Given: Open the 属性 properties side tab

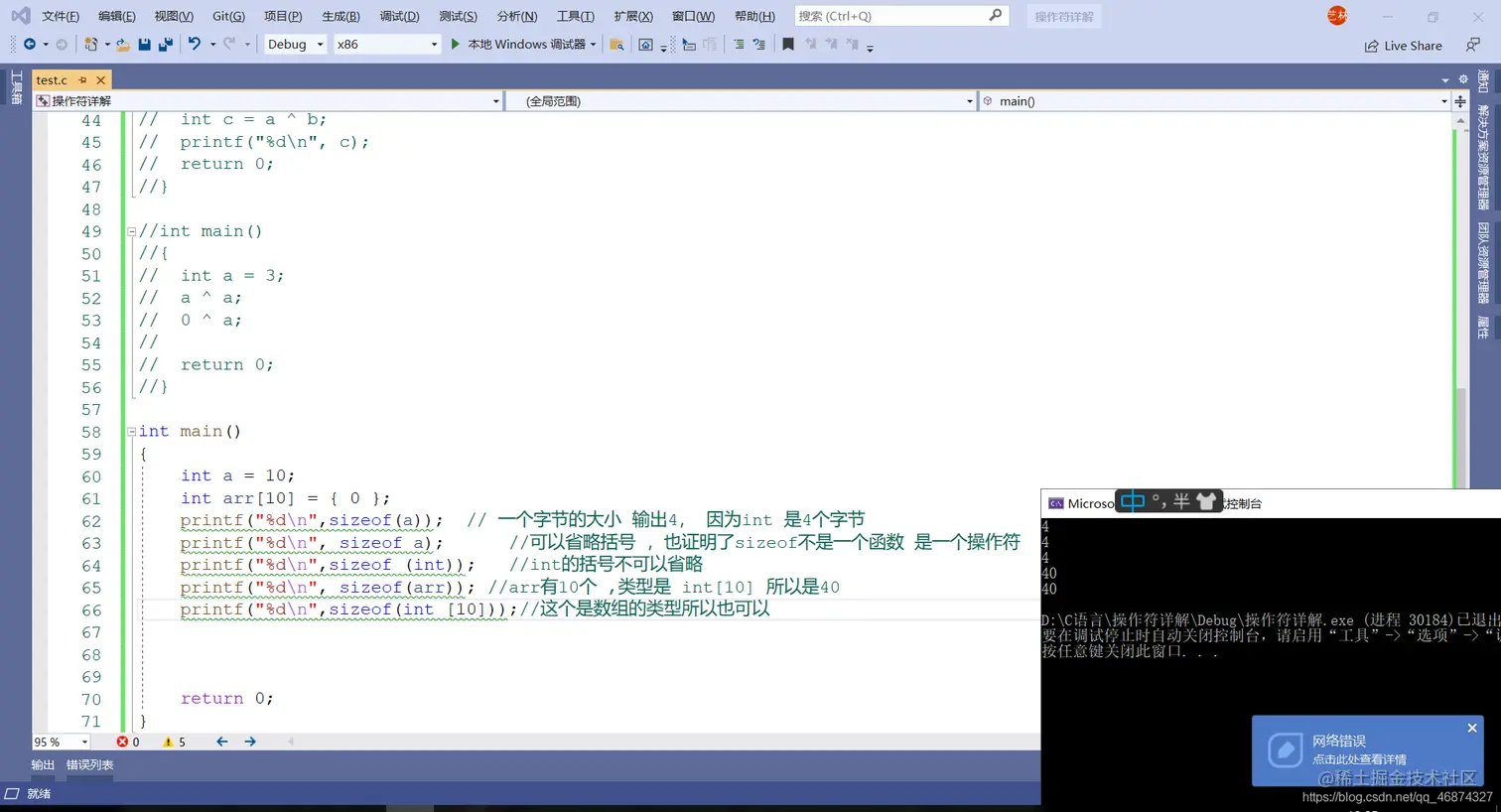Looking at the screenshot, I should tap(1483, 328).
